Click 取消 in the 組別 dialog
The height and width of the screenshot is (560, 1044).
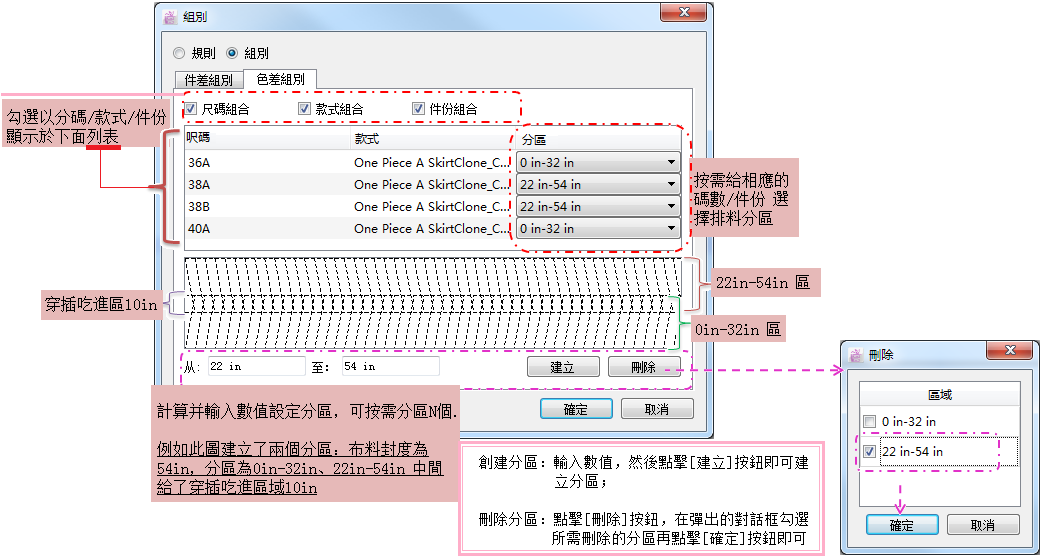pyautogui.click(x=656, y=409)
